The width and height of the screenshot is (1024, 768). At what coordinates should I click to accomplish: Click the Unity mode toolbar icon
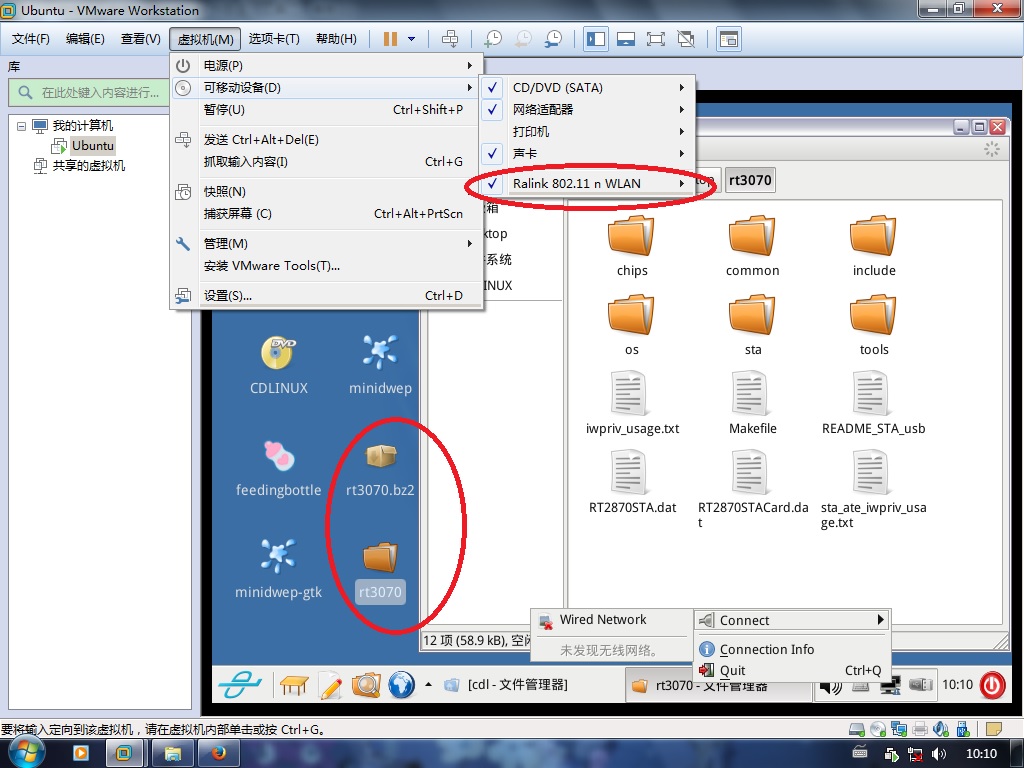click(686, 39)
